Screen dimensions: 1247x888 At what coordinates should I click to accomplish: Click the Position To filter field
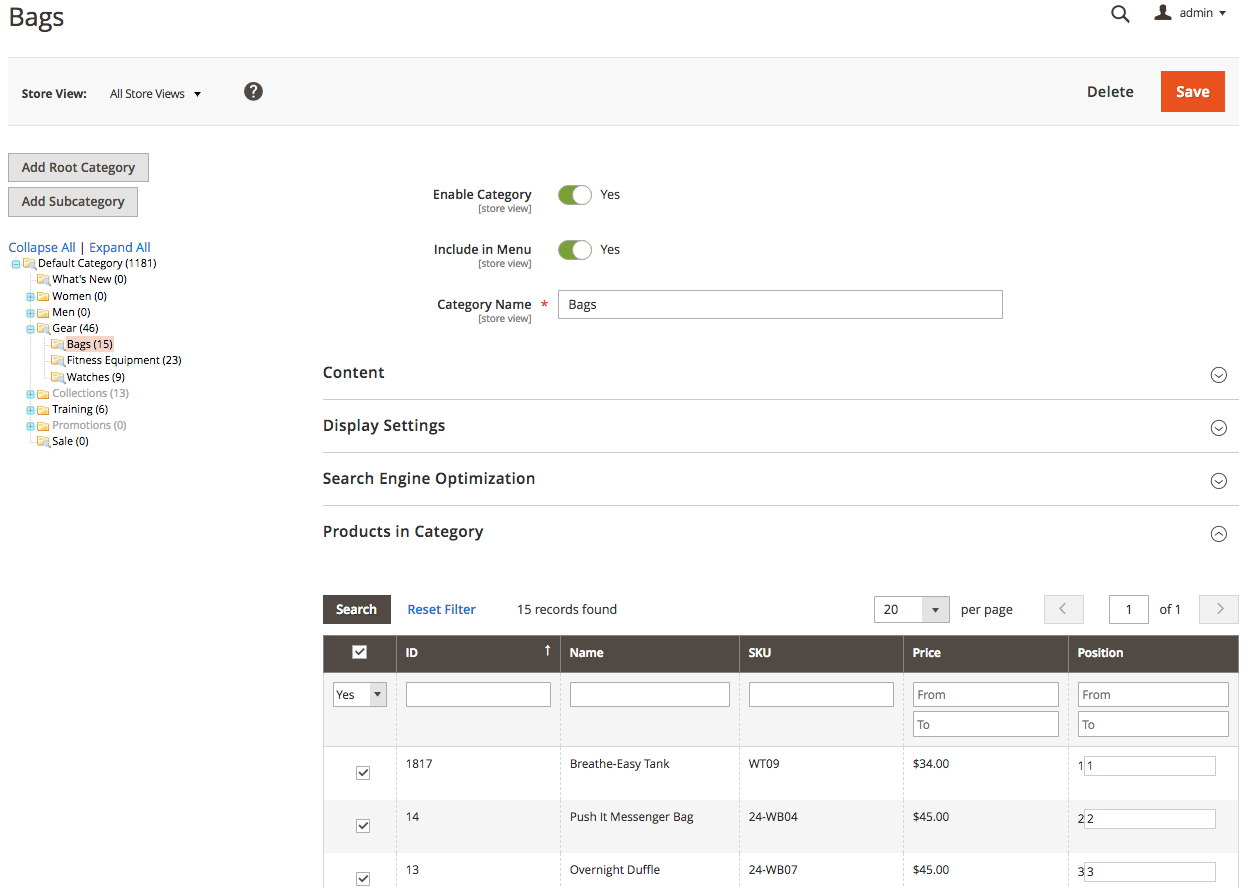[x=1153, y=724]
